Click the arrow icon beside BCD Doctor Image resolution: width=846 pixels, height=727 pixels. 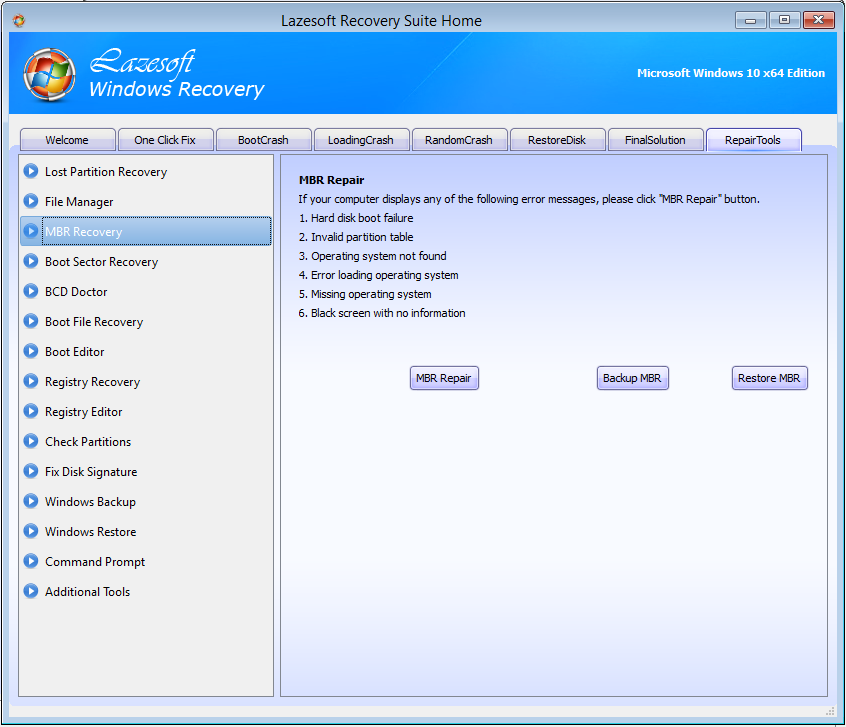point(31,291)
